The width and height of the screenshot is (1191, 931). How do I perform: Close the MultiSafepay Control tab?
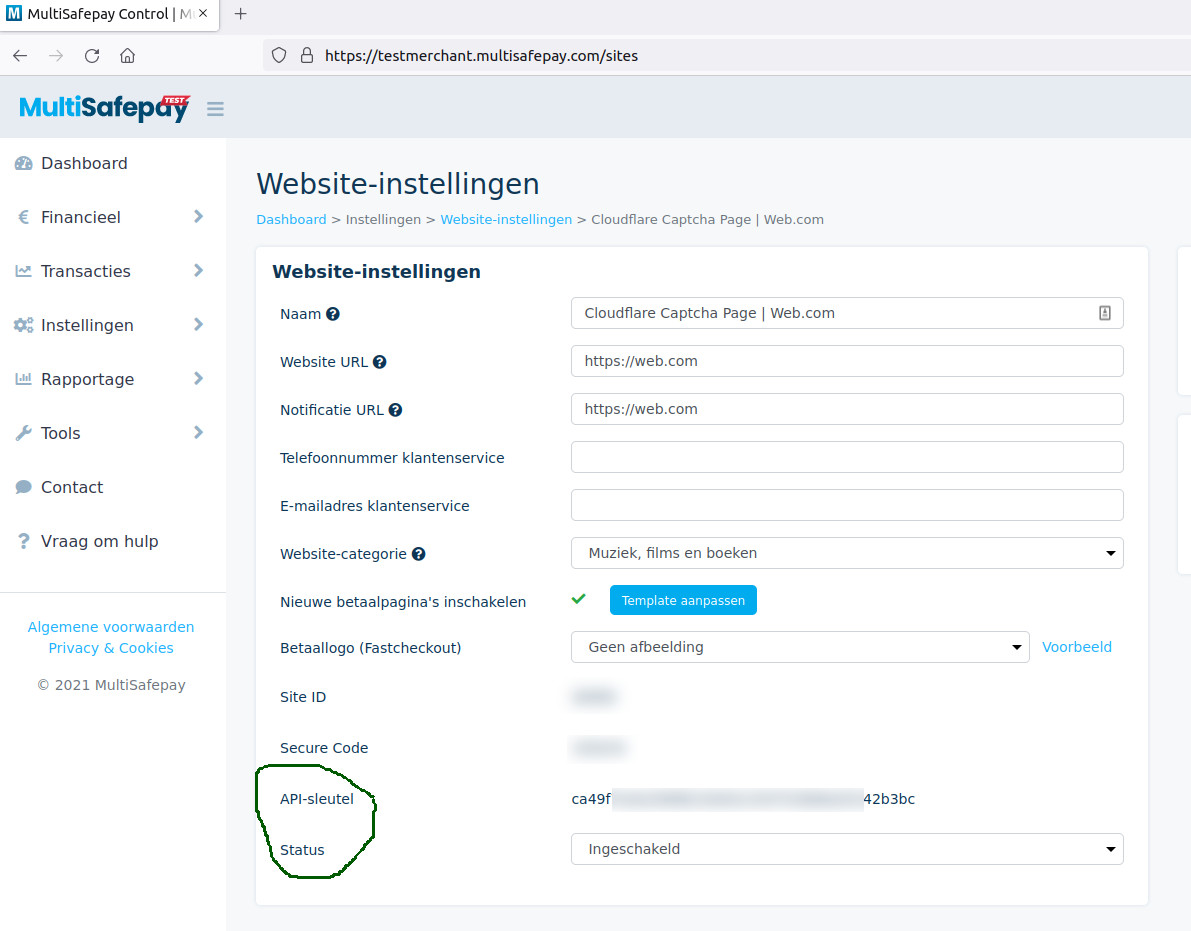pos(203,14)
